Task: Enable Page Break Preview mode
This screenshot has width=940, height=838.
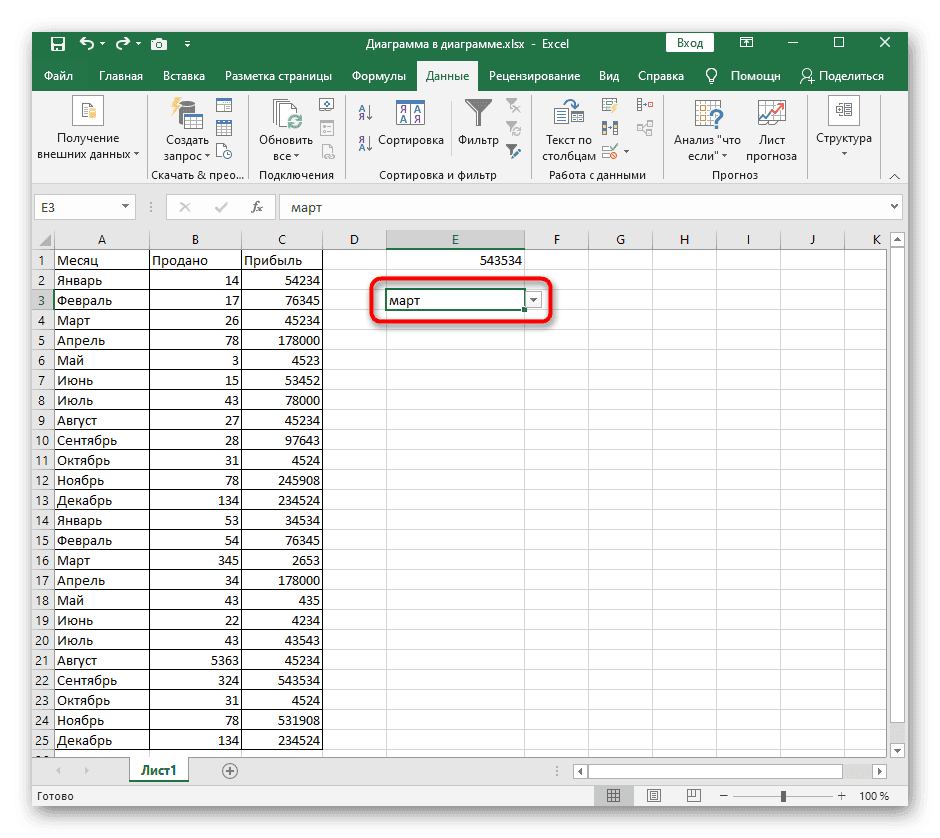Action: point(693,795)
